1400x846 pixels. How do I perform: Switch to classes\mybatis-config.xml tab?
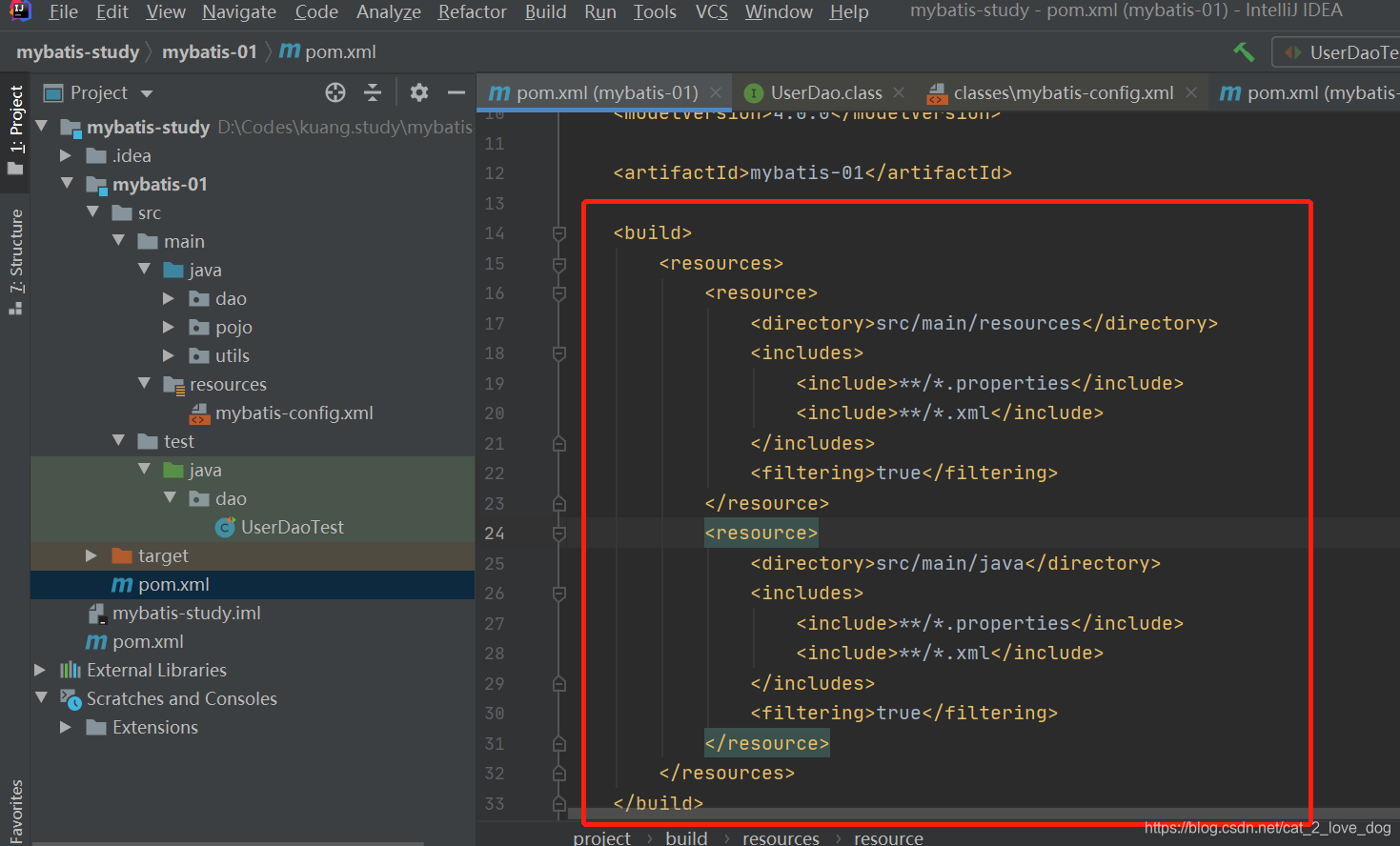coord(1063,93)
